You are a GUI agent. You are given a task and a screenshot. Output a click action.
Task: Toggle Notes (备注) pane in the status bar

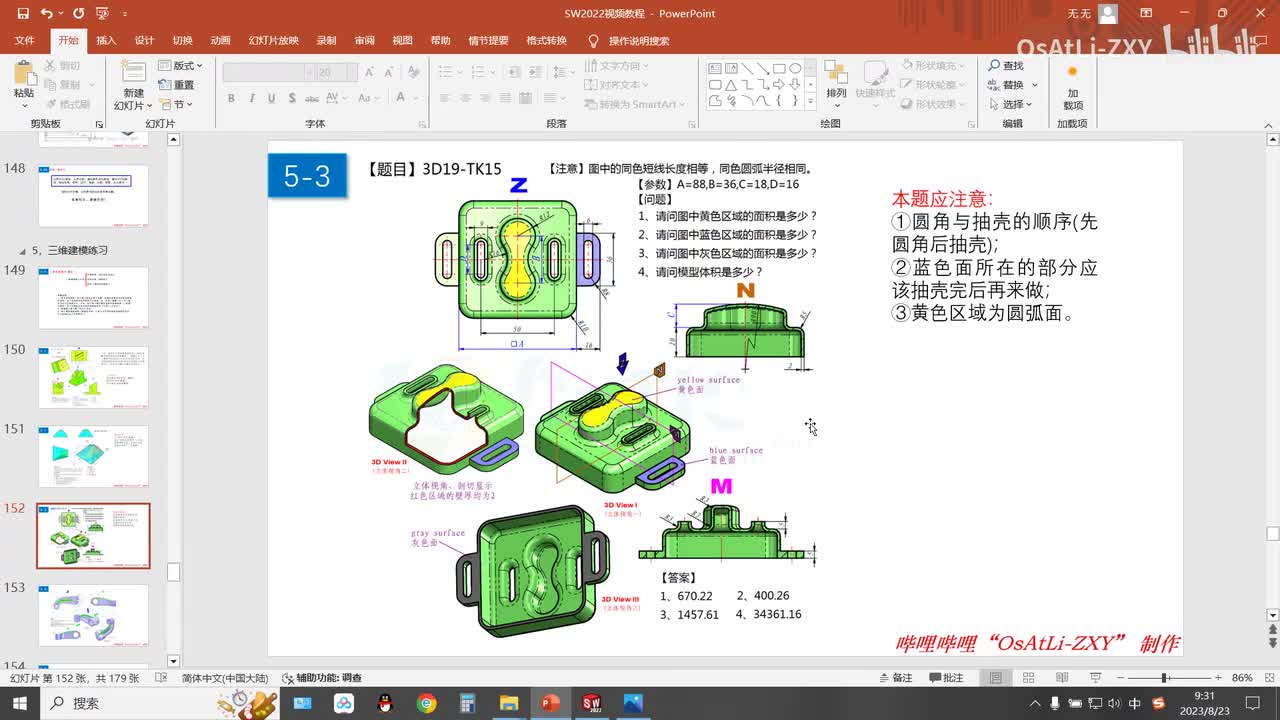point(894,678)
